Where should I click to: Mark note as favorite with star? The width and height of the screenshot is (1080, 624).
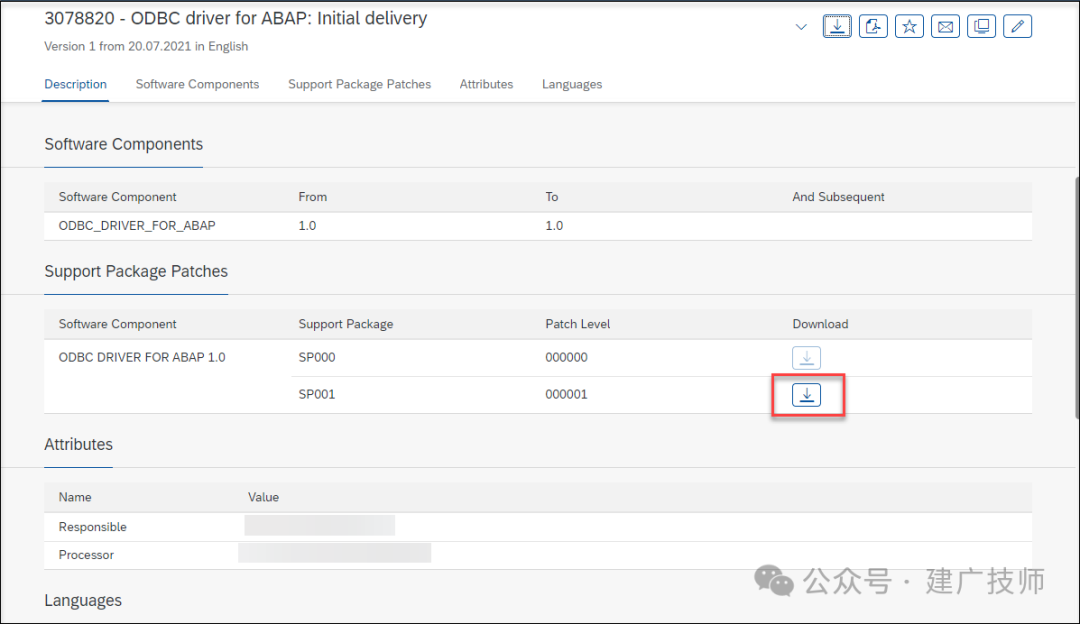(909, 27)
